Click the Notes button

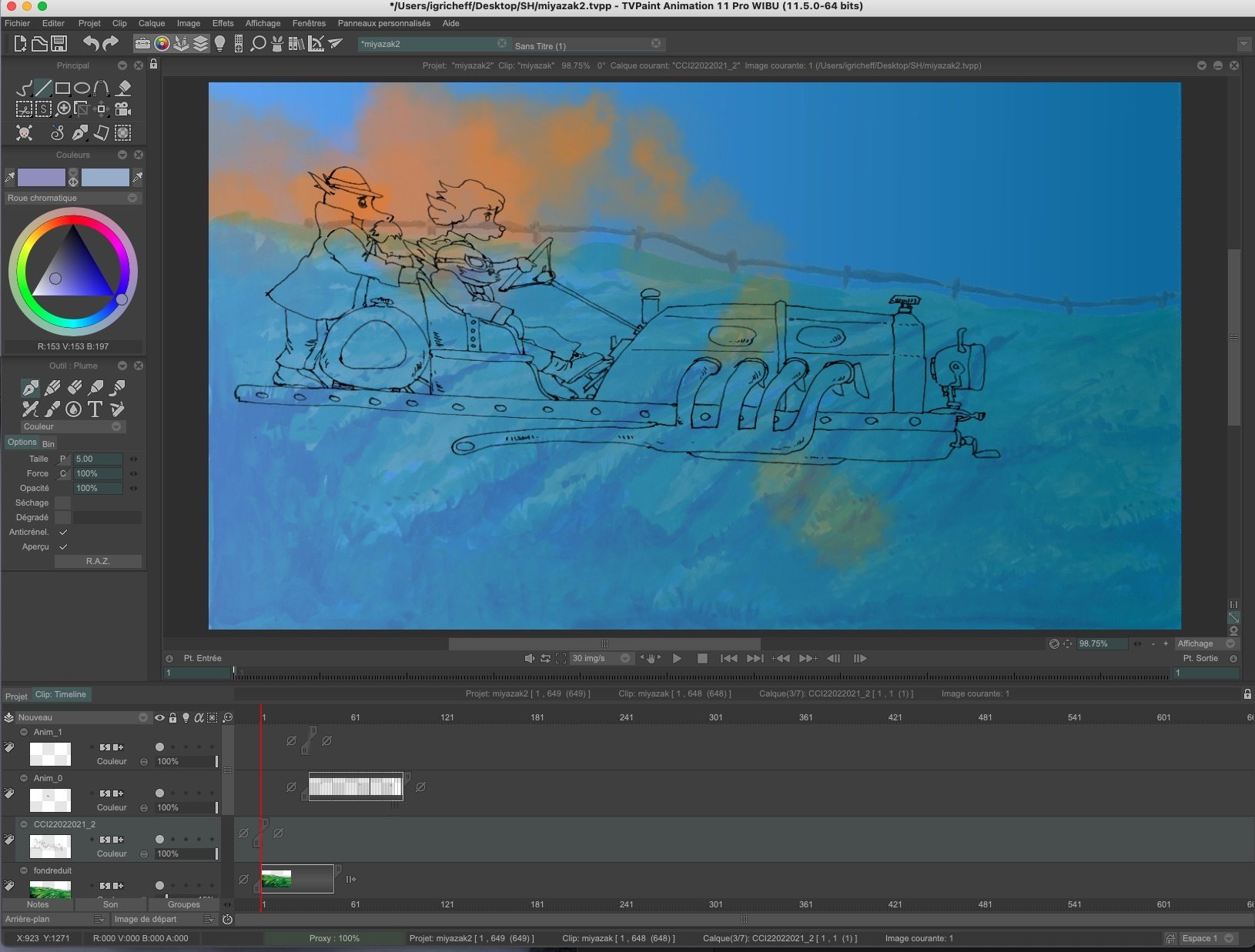coord(38,904)
